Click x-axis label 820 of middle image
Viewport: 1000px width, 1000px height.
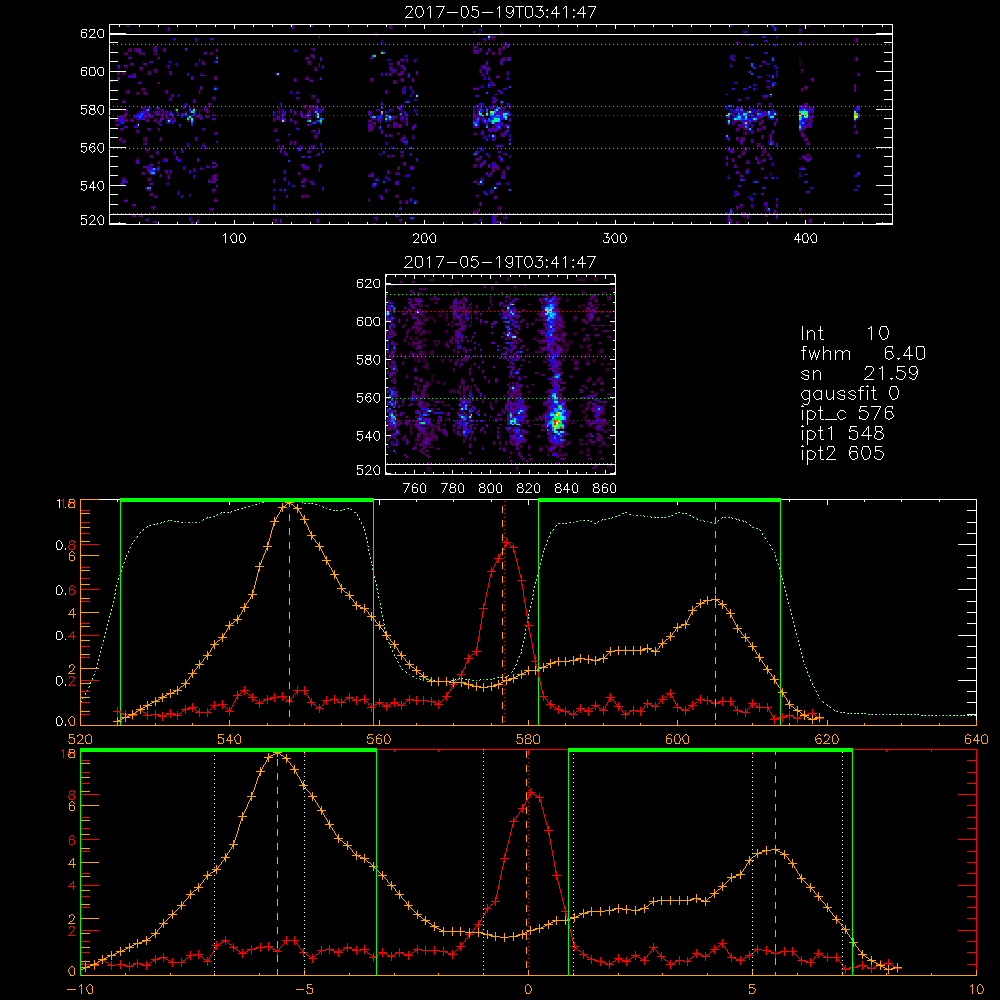pyautogui.click(x=528, y=489)
